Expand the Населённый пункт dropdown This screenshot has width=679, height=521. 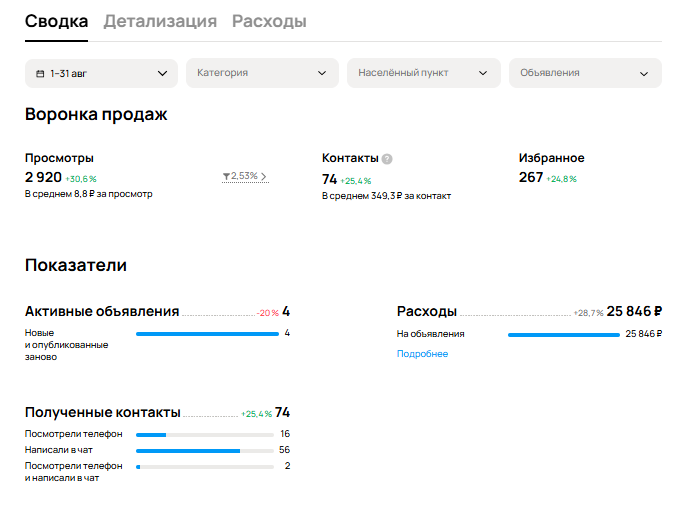tap(423, 73)
